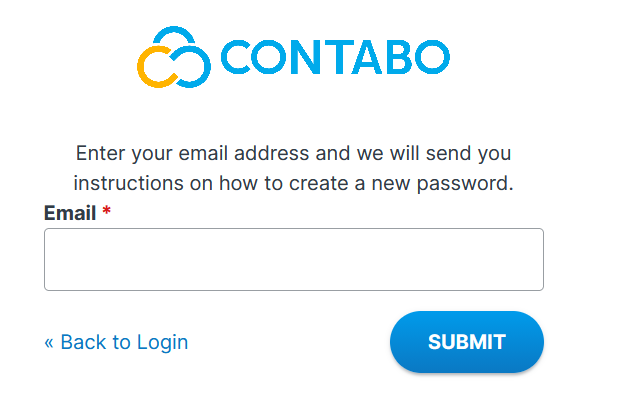Click inside the empty email text box
Screen dimensions: 623x405
[293, 260]
